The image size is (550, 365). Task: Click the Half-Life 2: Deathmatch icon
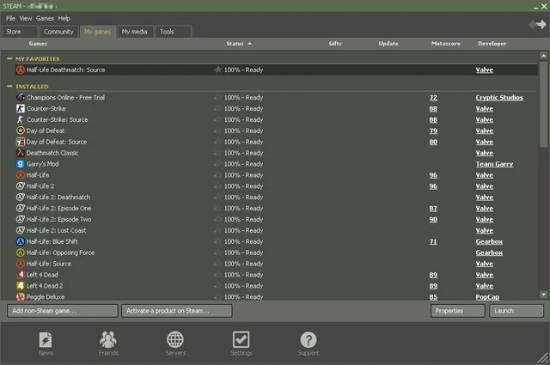[x=20, y=197]
